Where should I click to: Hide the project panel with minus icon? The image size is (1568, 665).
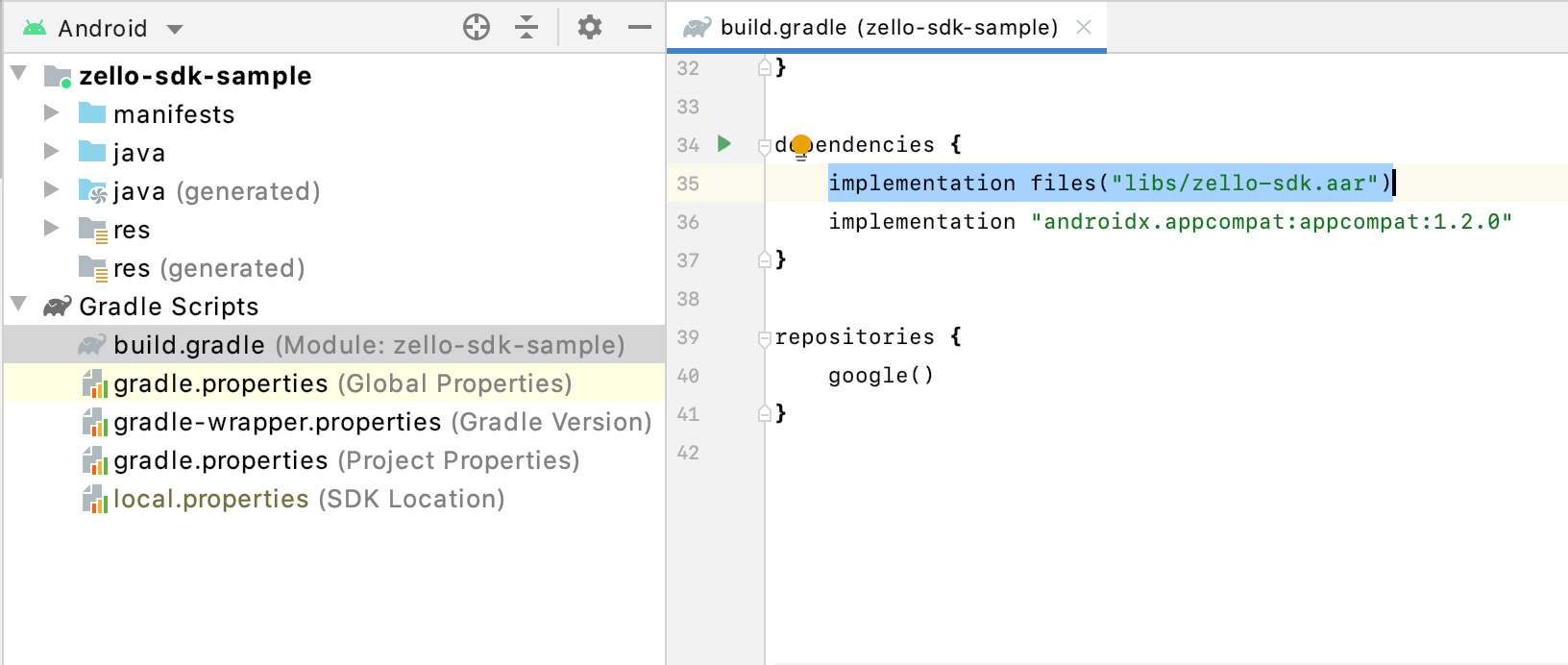click(640, 27)
